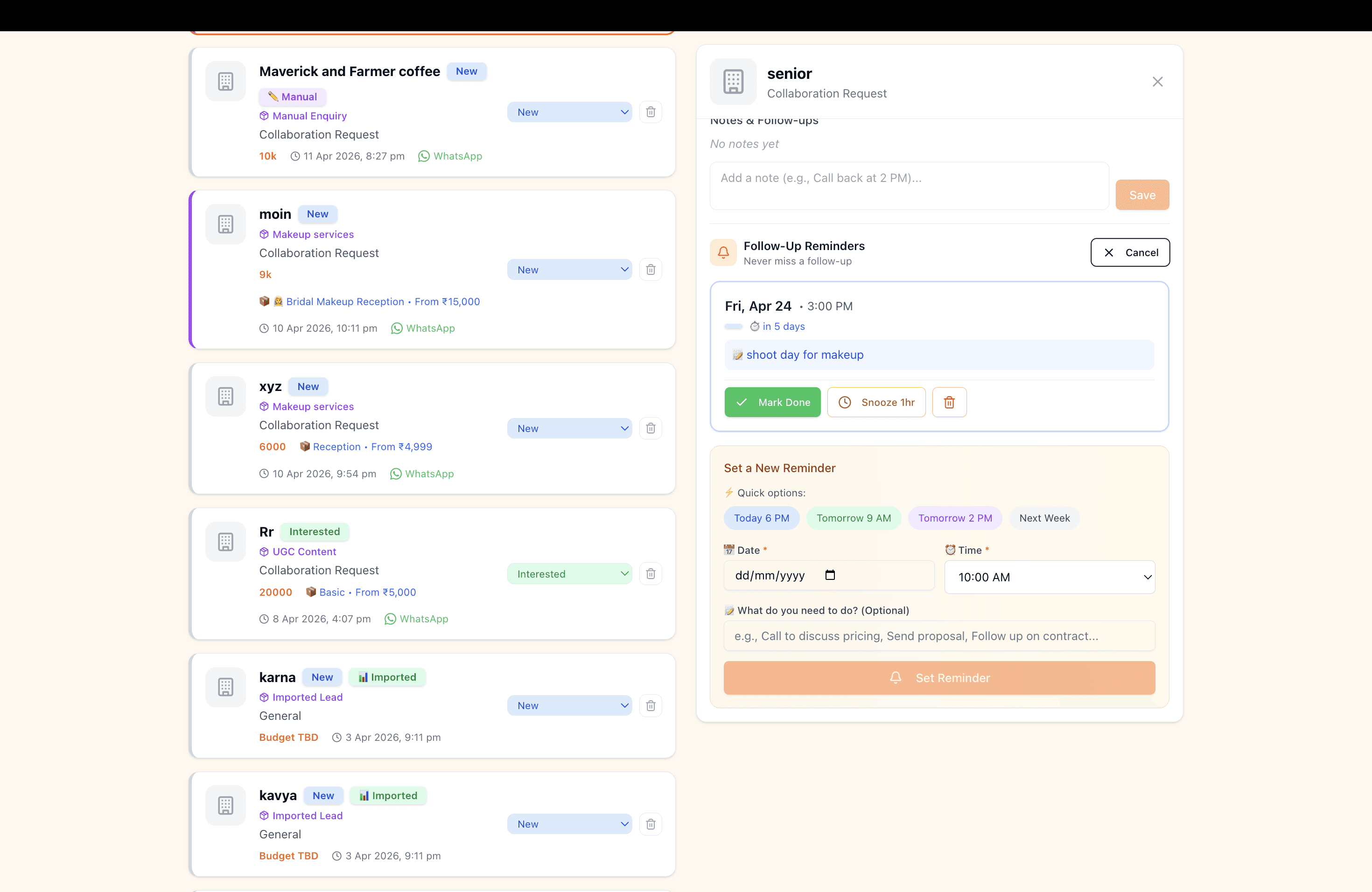Delete the Fri Apr 24 reminder

tap(949, 402)
